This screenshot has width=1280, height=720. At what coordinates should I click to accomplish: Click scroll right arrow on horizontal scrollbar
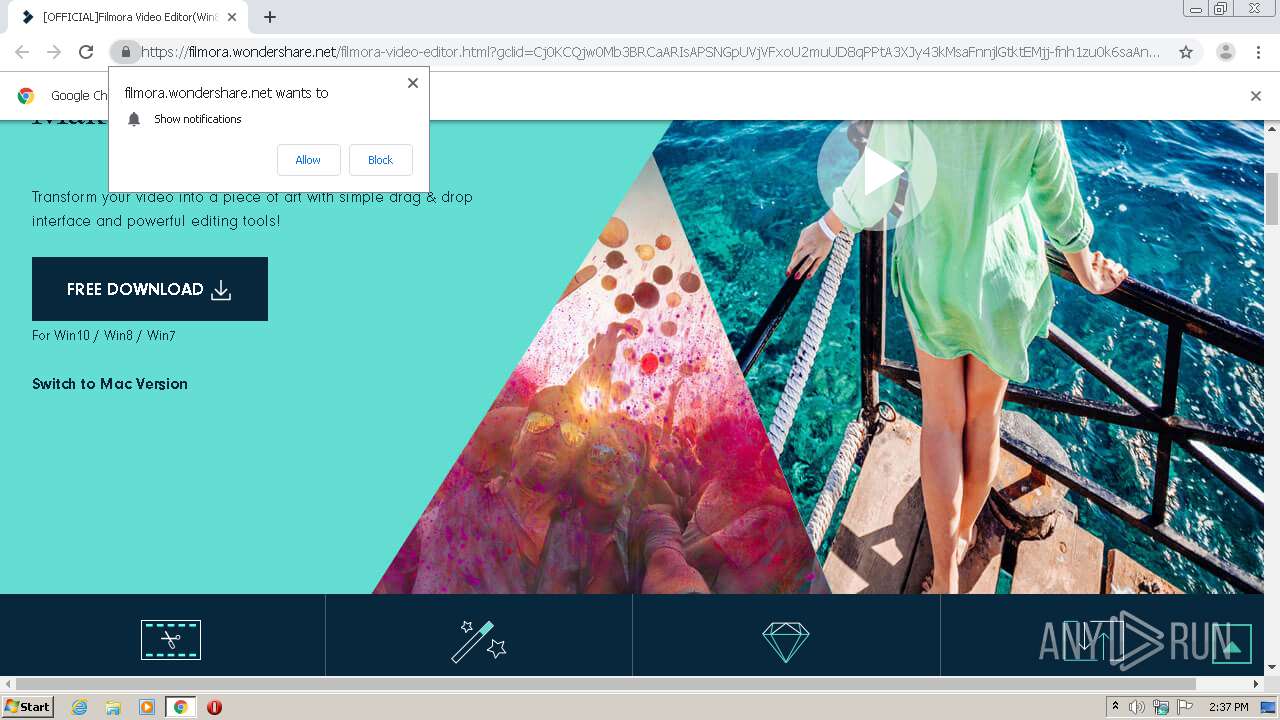pos(1256,684)
